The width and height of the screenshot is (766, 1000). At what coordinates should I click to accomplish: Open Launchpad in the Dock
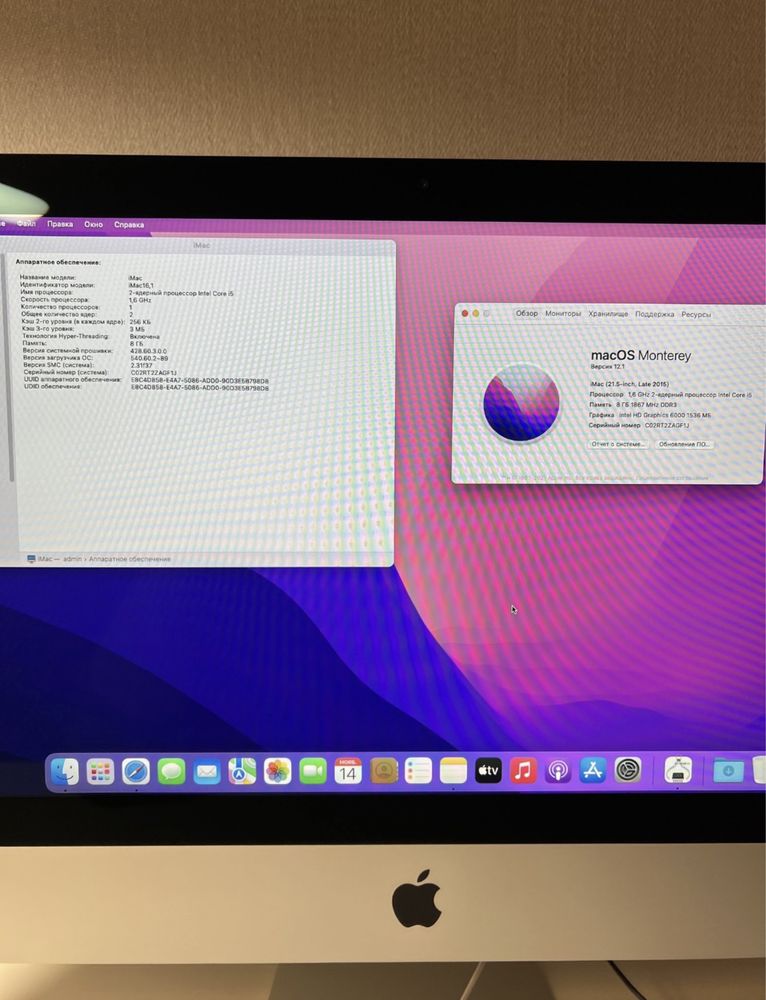tap(100, 772)
